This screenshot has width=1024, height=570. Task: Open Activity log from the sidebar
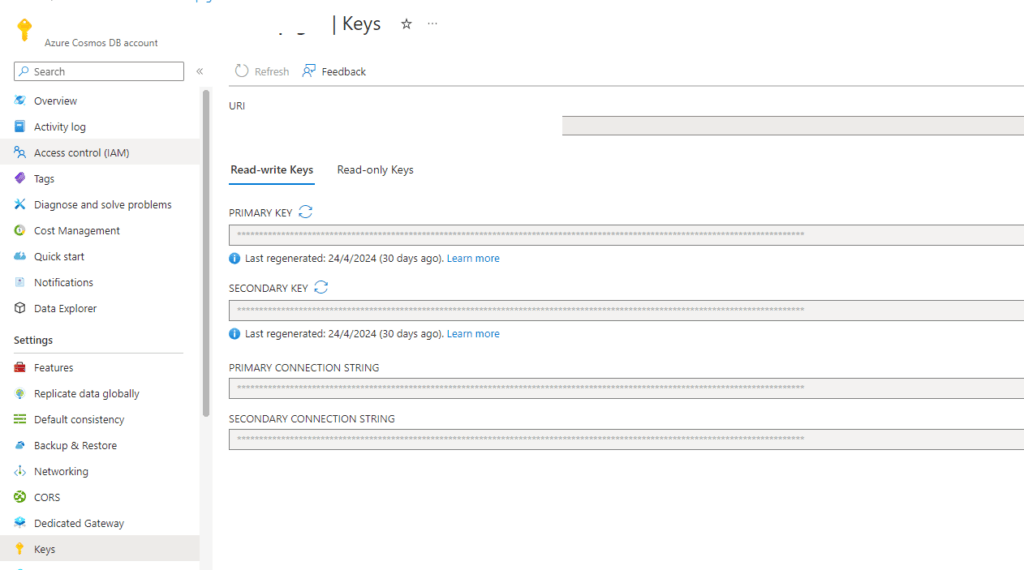coord(59,127)
